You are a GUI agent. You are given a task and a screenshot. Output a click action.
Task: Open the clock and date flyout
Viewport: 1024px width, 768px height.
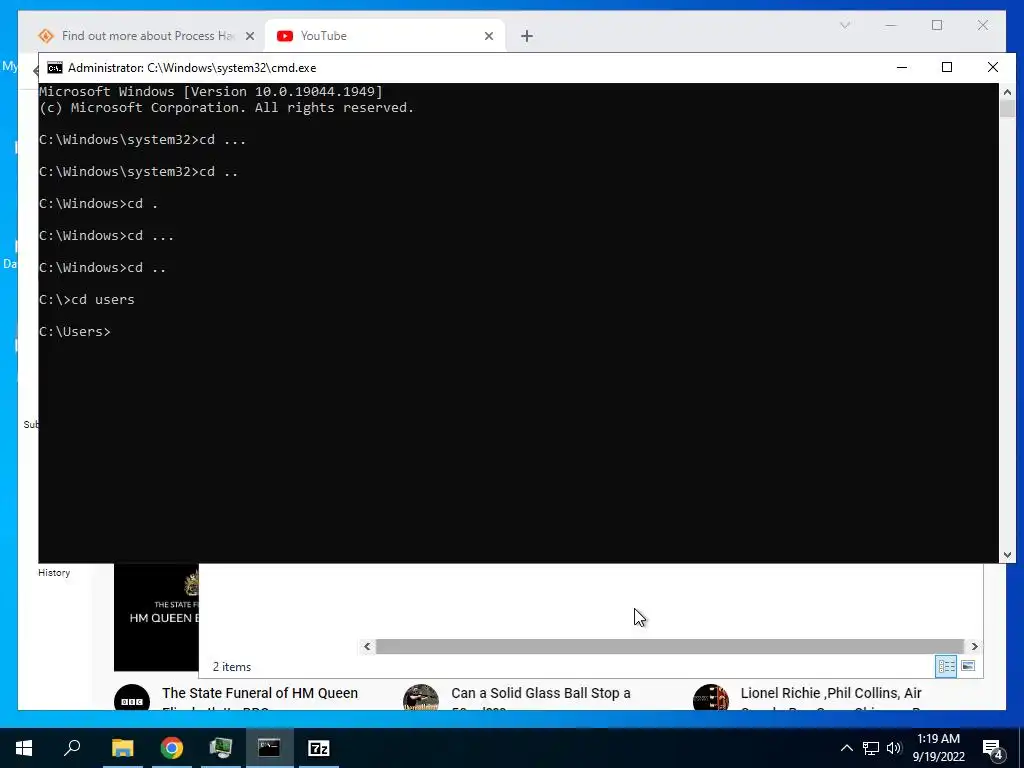pyautogui.click(x=938, y=748)
